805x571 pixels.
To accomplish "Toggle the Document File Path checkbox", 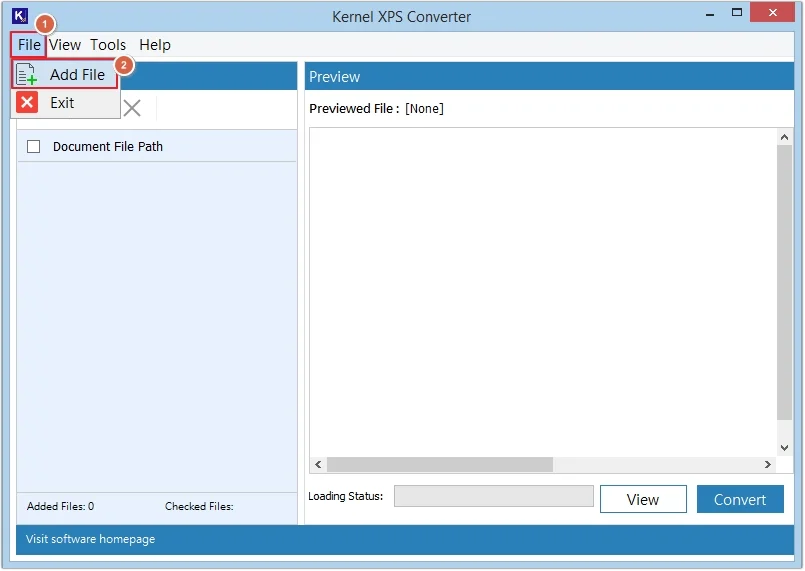I will pos(33,146).
